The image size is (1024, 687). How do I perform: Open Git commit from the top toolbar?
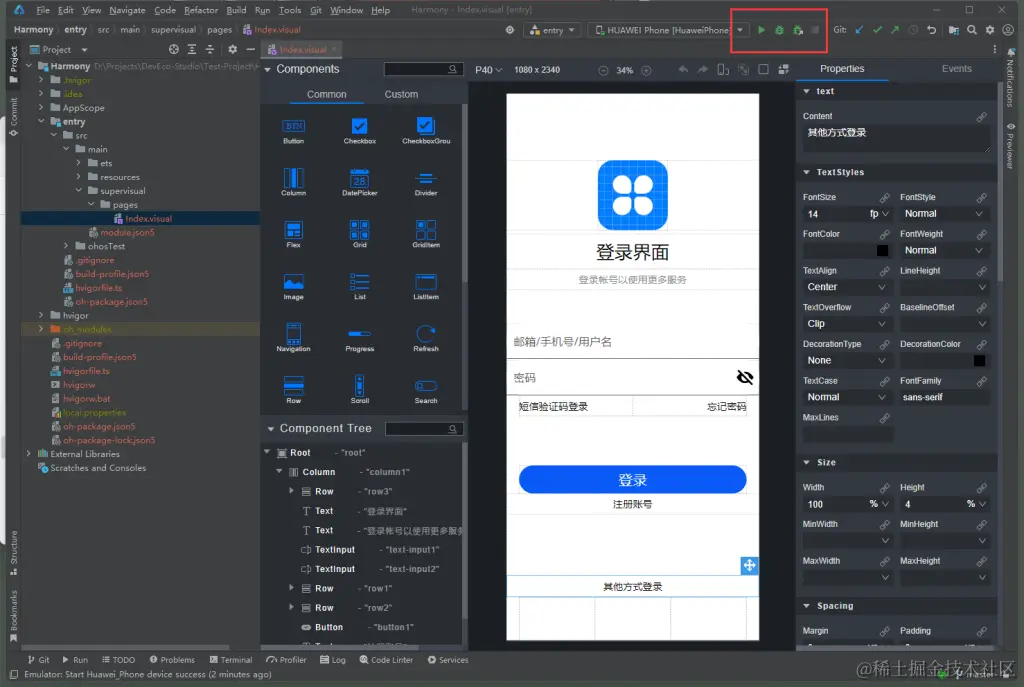[x=879, y=31]
